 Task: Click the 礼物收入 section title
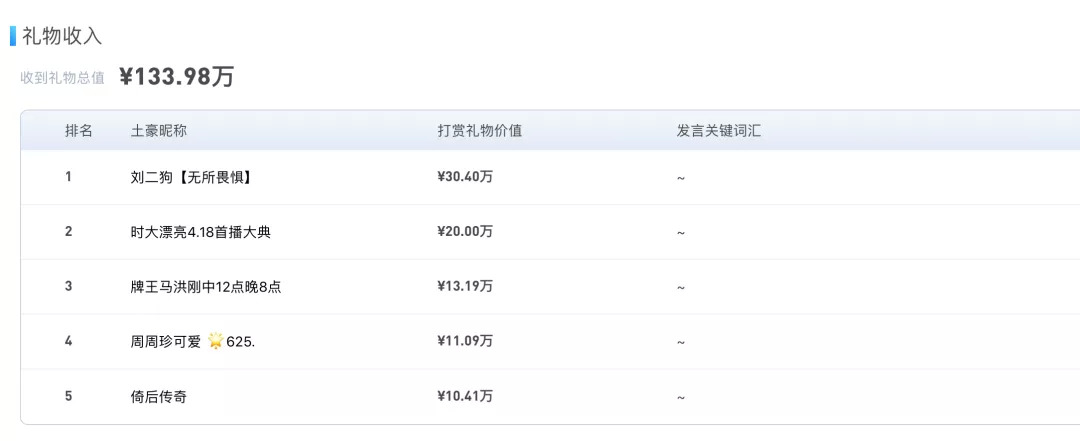(x=62, y=36)
